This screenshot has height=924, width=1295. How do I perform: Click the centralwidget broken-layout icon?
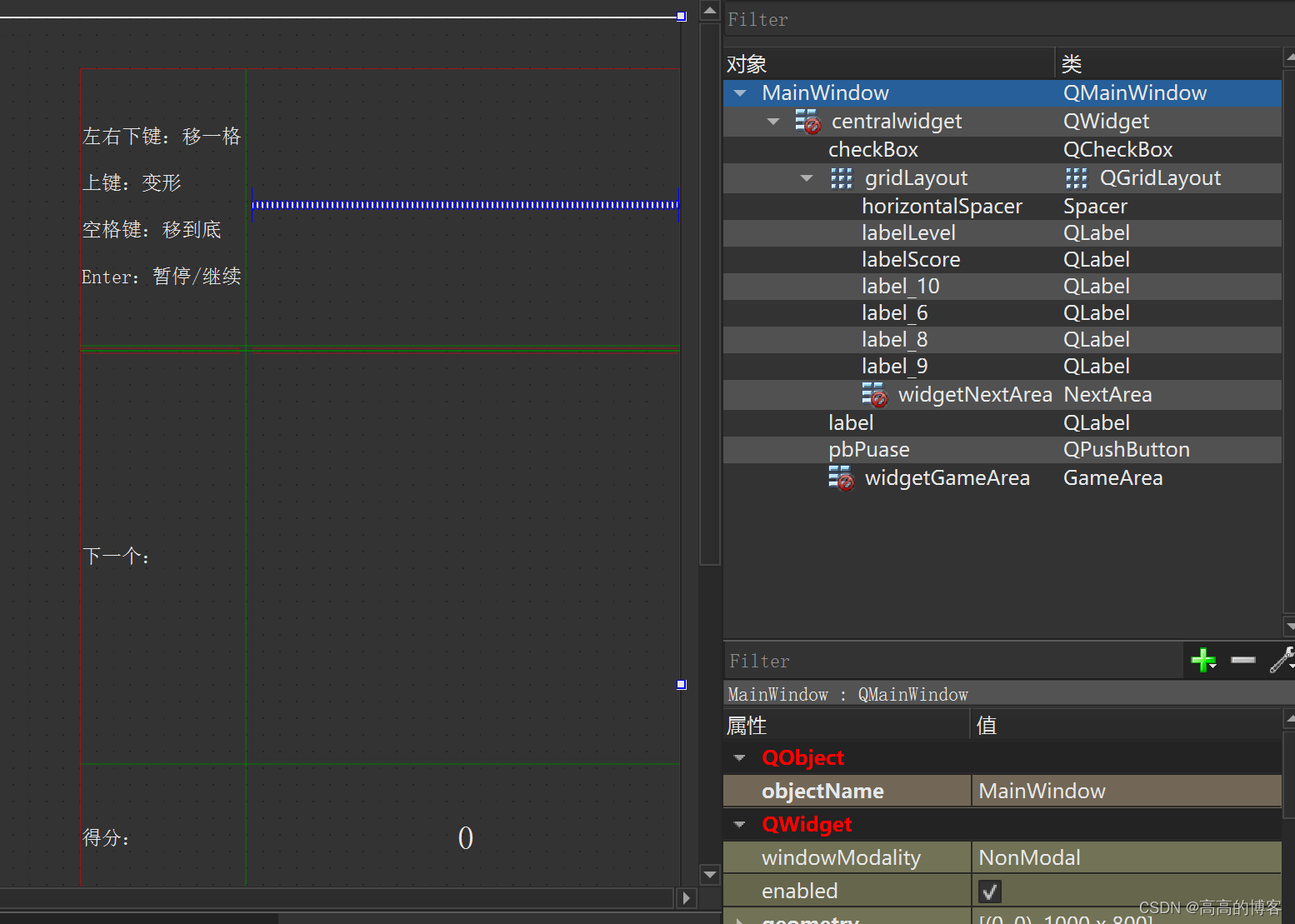[x=807, y=122]
